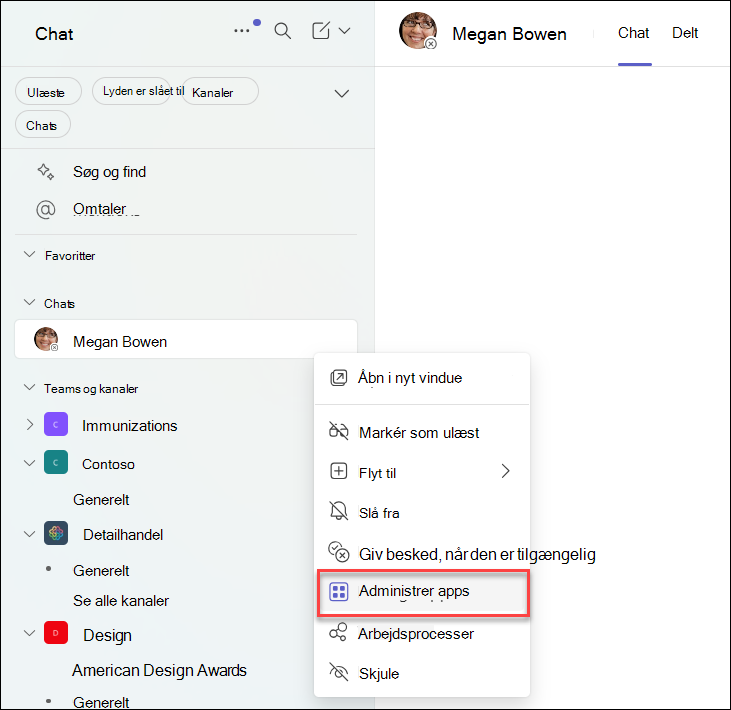Collapse the Favoritter section
This screenshot has height=710, width=731.
29,255
